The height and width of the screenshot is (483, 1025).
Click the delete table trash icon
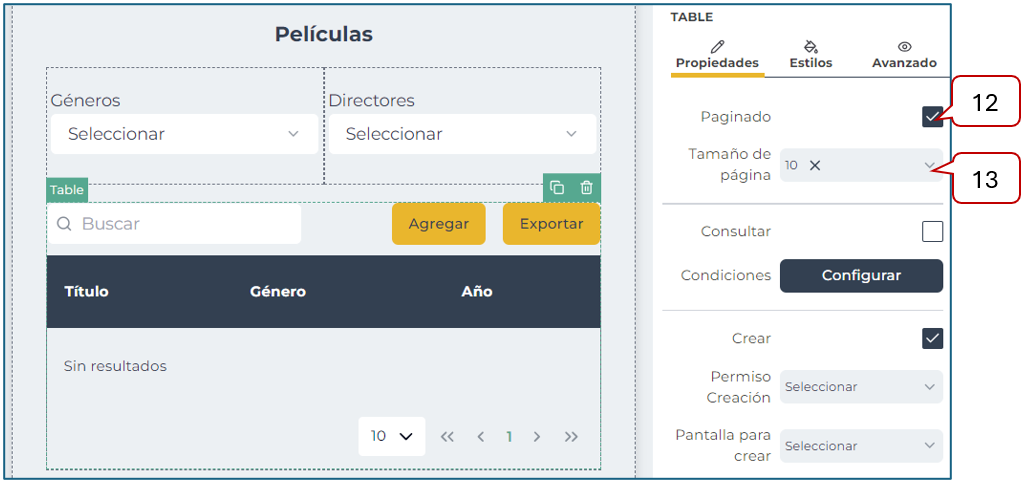tap(587, 188)
